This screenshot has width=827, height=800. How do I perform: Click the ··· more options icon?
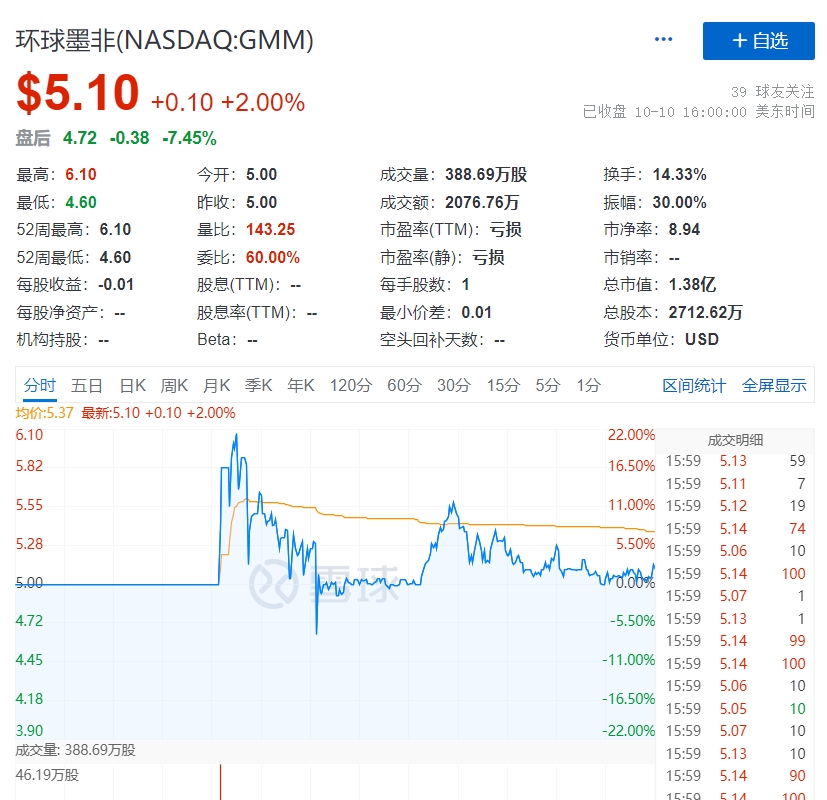[662, 38]
